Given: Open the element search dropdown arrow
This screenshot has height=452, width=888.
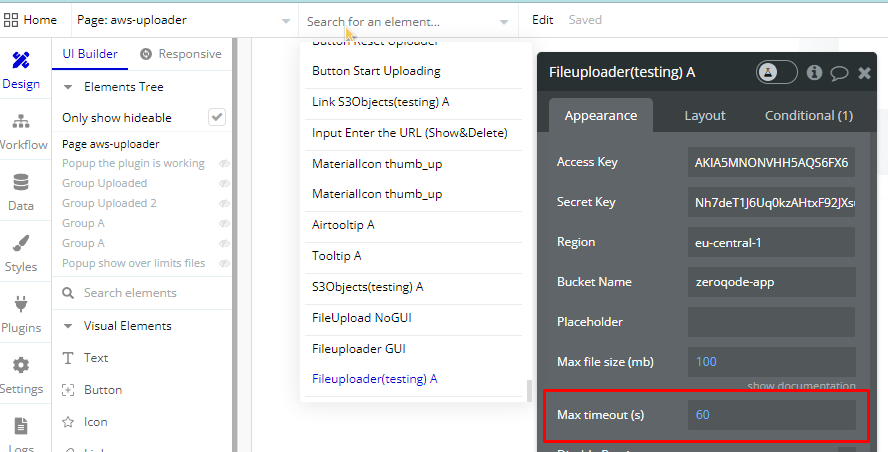Looking at the screenshot, I should 503,22.
